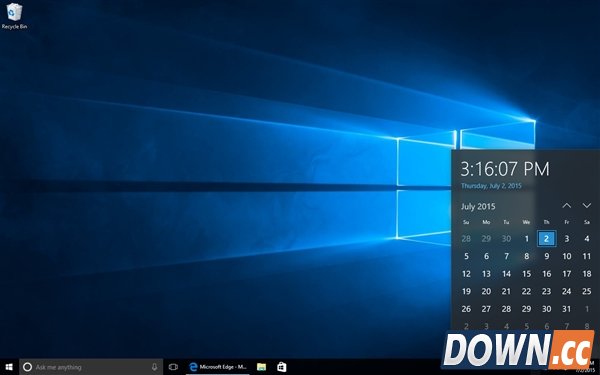The height and width of the screenshot is (375, 600).
Task: Select the 28 in the July 26 row
Action: point(506,309)
